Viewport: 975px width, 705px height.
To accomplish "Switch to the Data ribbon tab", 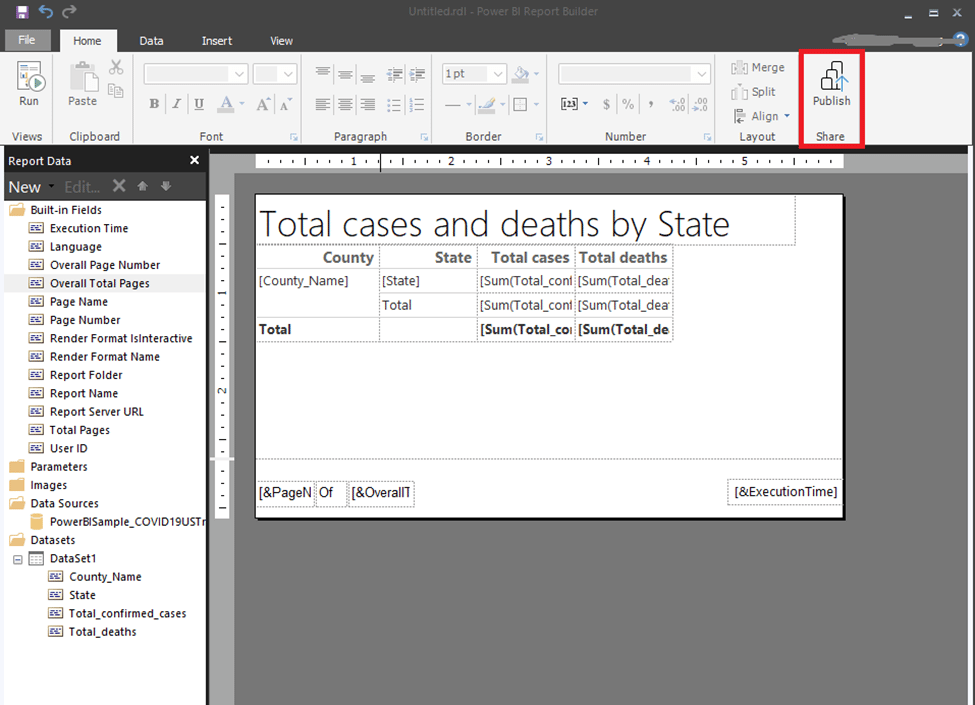I will point(151,40).
